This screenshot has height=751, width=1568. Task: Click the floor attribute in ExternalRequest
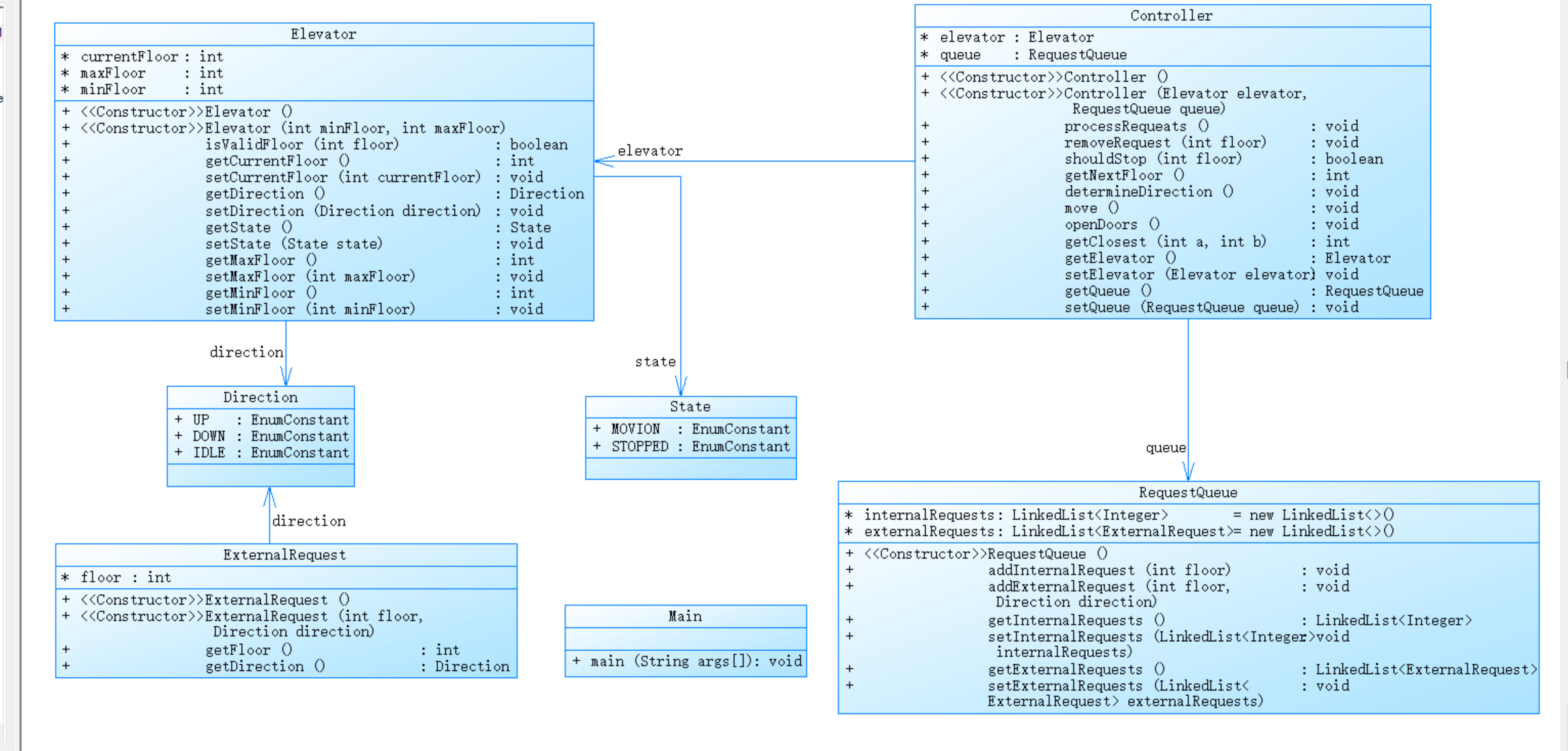[x=101, y=578]
